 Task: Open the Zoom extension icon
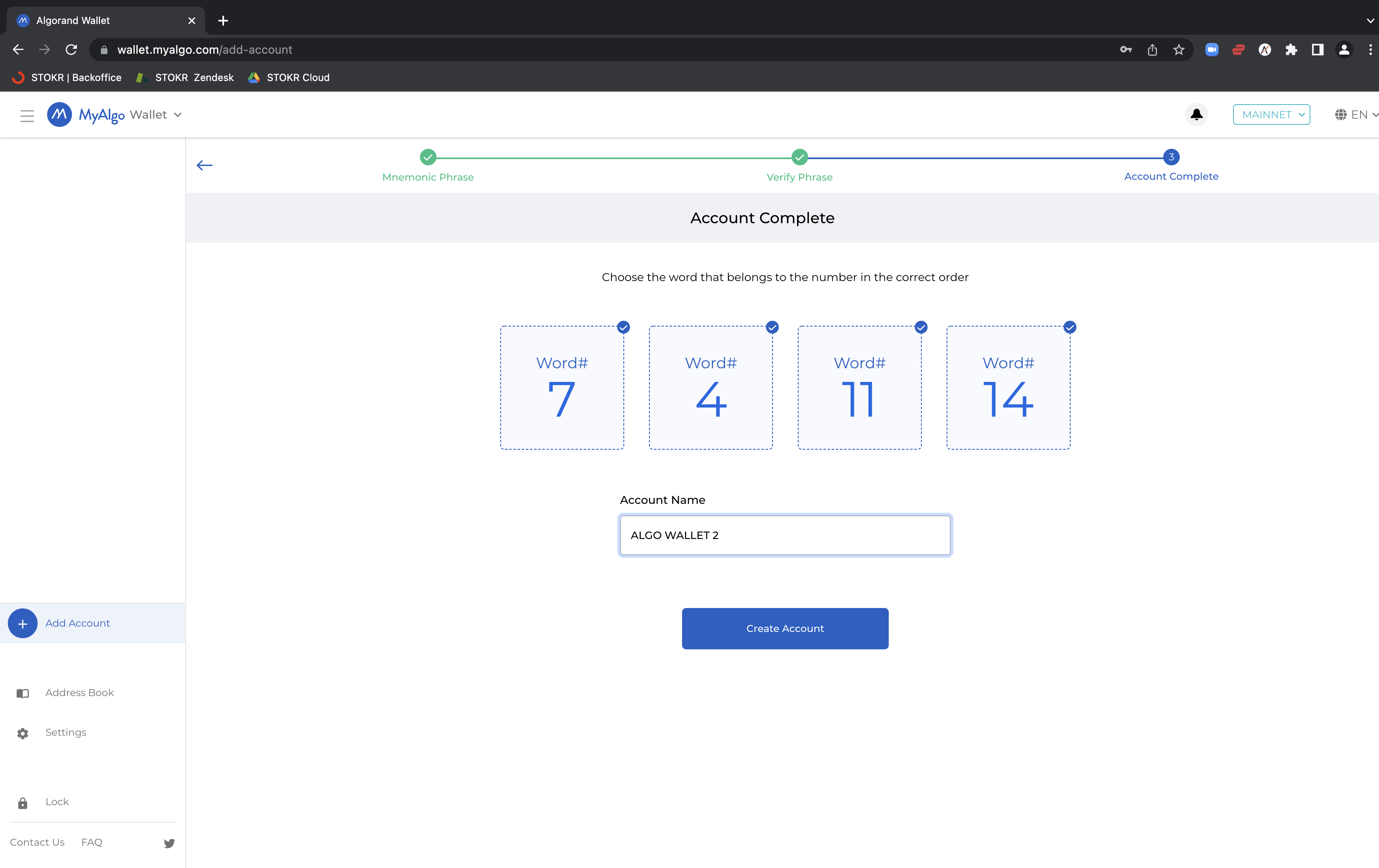1212,50
